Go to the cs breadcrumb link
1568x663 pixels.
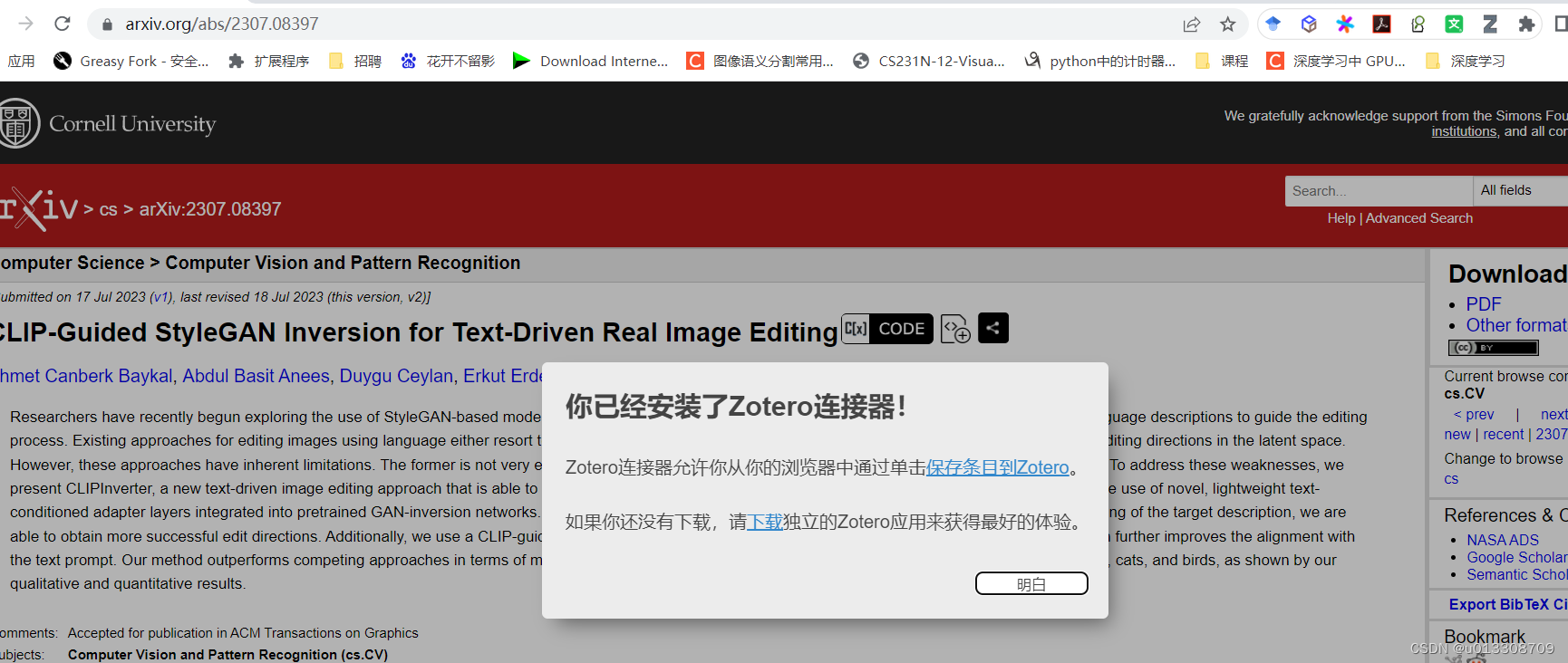tap(108, 209)
